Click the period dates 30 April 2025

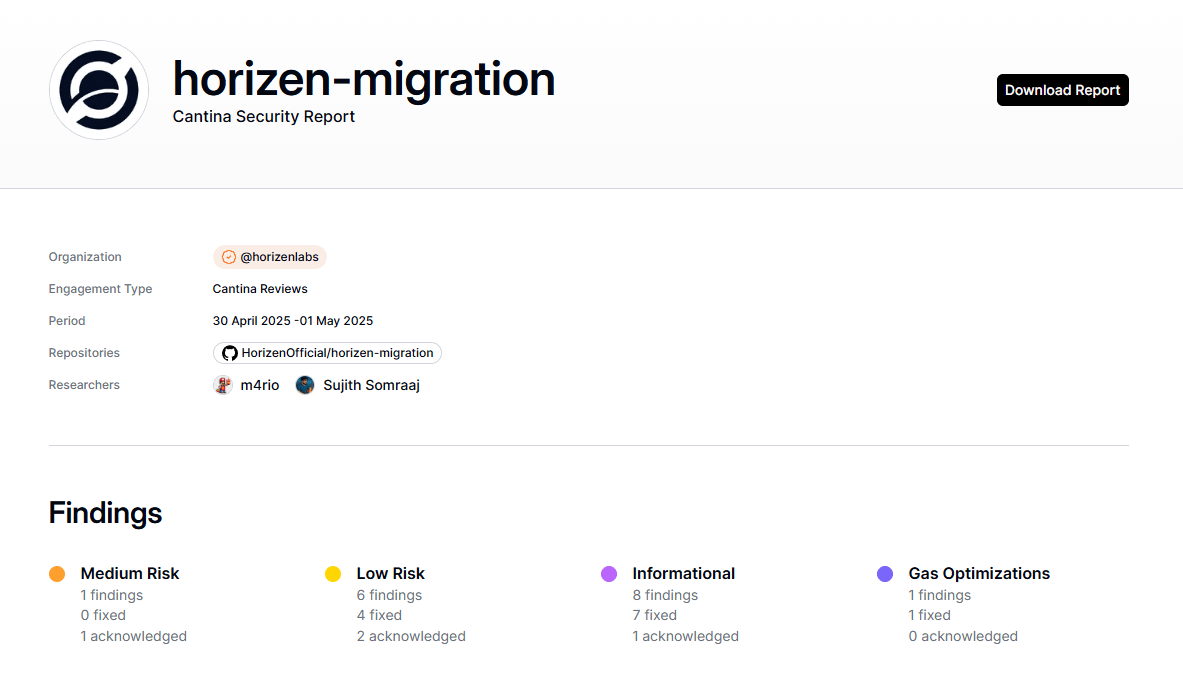pos(251,321)
